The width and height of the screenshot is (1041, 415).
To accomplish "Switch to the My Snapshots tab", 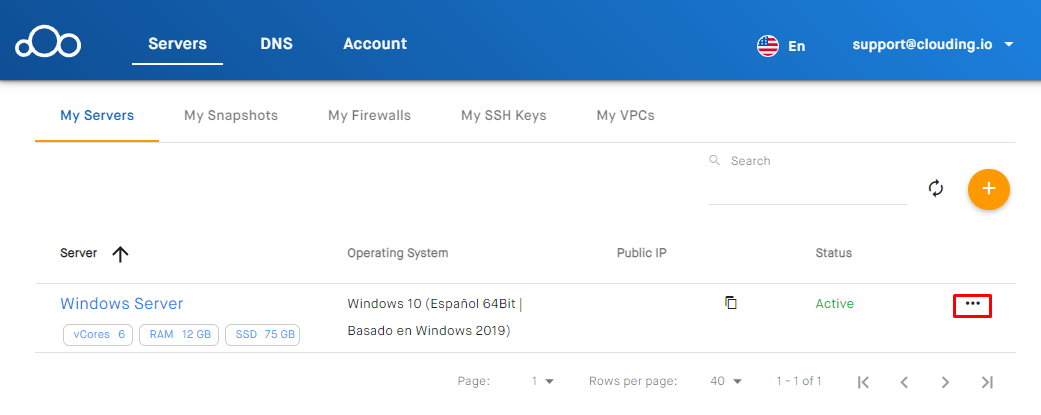I will click(x=231, y=116).
